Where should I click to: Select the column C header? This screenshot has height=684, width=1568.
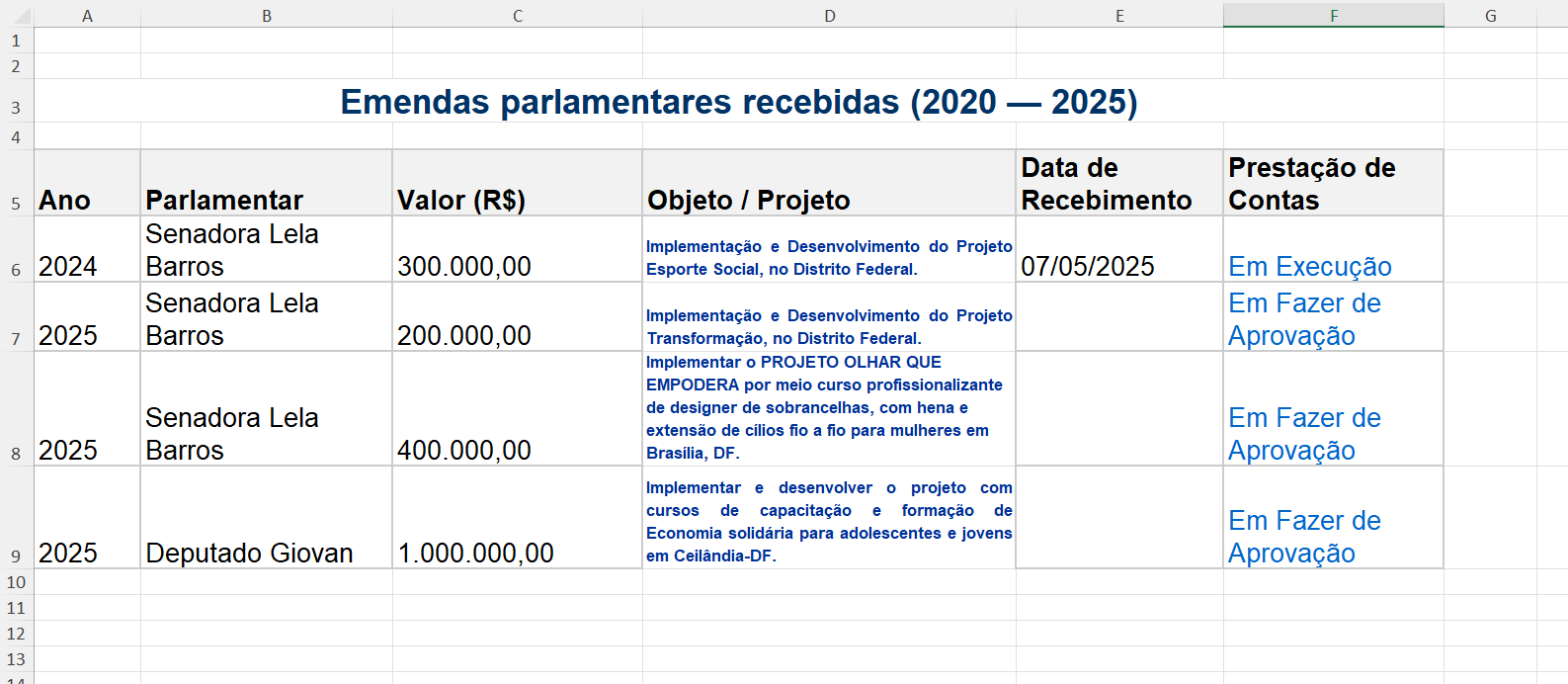pos(517,16)
